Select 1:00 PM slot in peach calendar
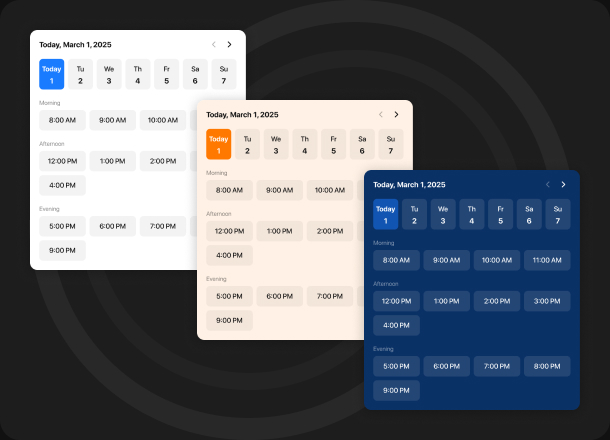The image size is (610, 440). [279, 231]
